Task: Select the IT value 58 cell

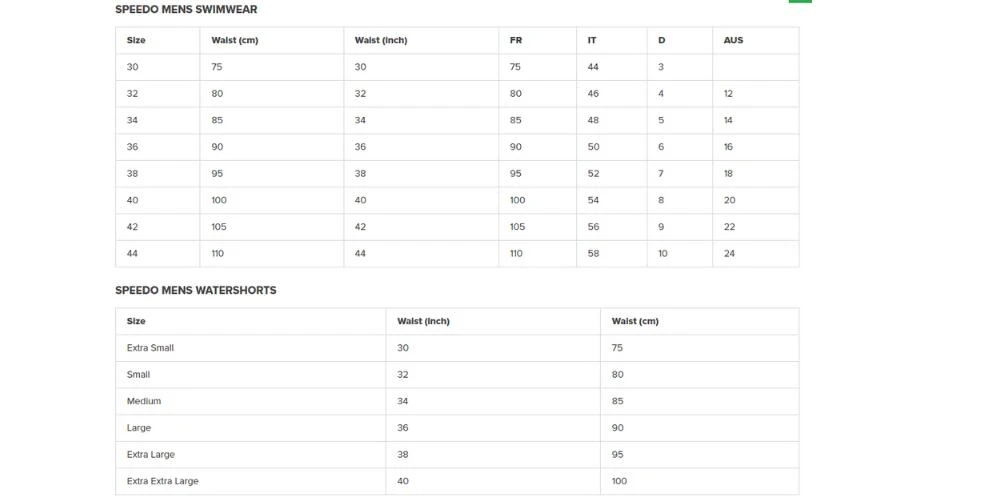Action: pos(593,254)
